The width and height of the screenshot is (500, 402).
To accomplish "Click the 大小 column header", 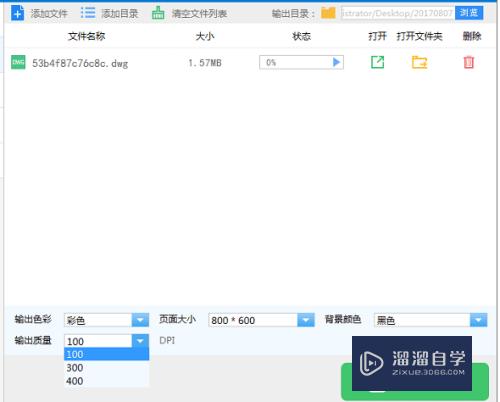I will coord(205,36).
